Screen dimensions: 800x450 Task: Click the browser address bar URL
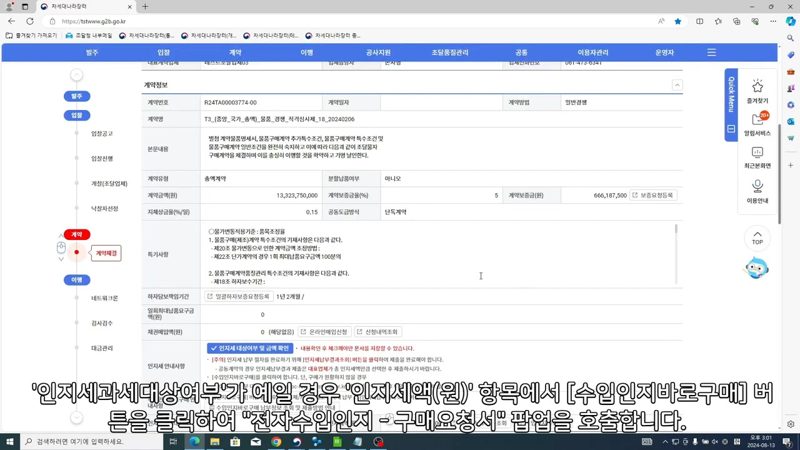tap(93, 21)
